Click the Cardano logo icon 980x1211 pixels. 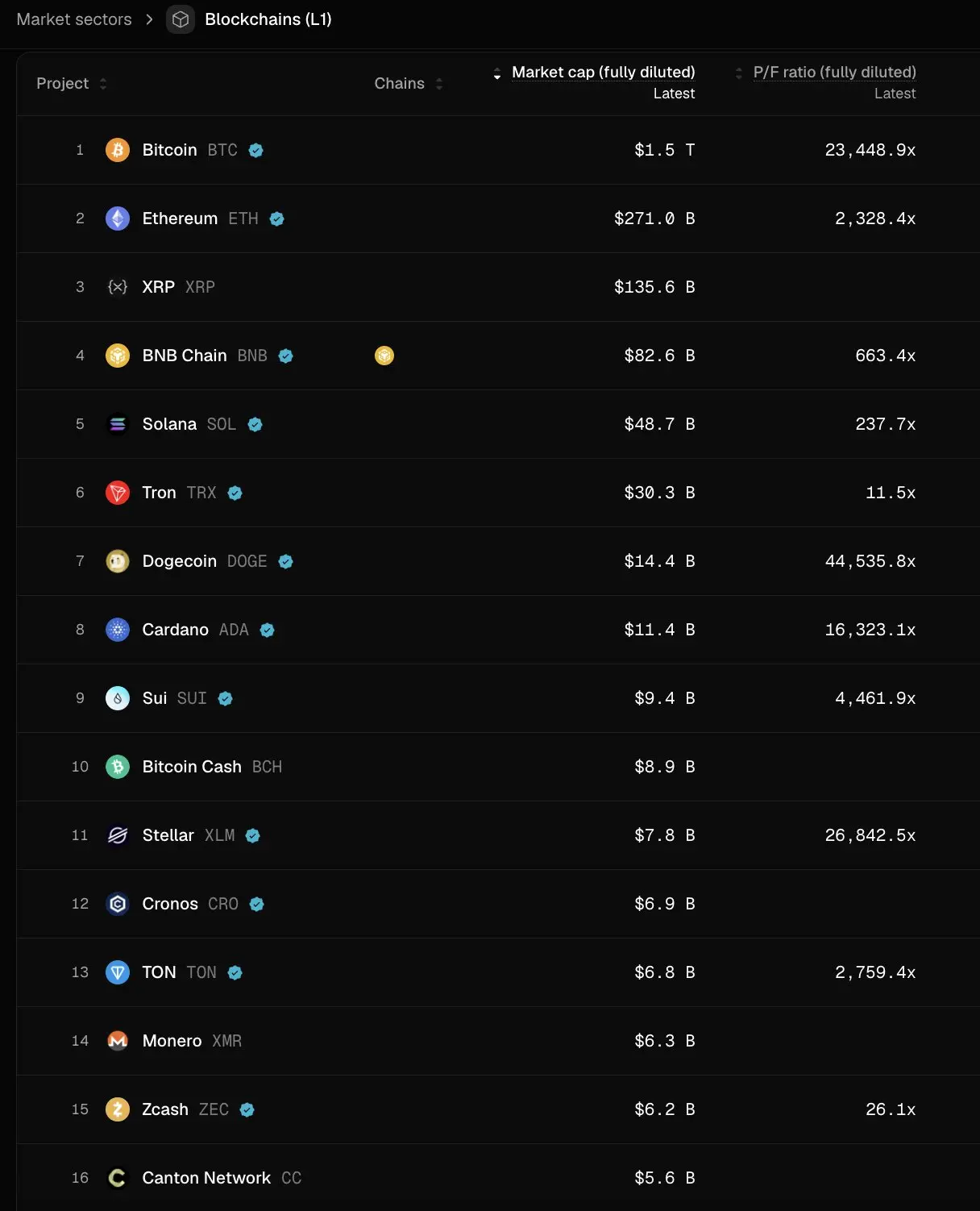pos(118,630)
